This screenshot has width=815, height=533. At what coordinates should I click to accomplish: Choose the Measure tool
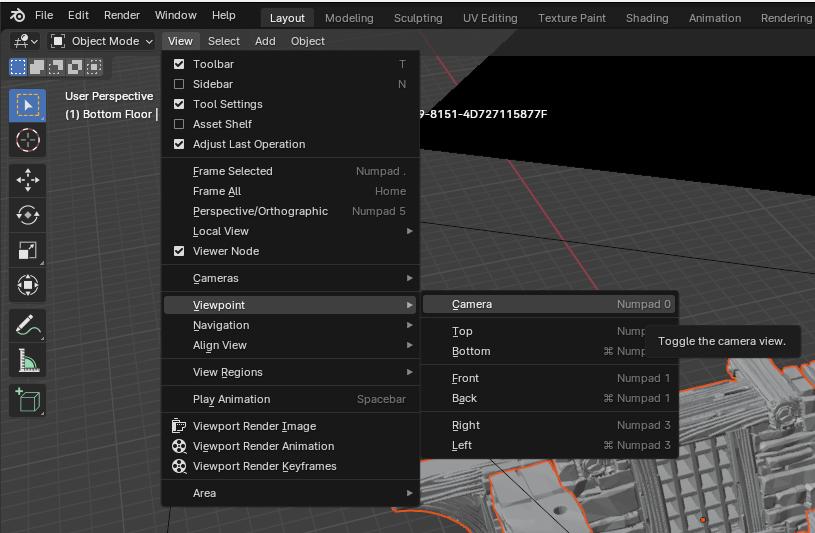(x=27, y=360)
